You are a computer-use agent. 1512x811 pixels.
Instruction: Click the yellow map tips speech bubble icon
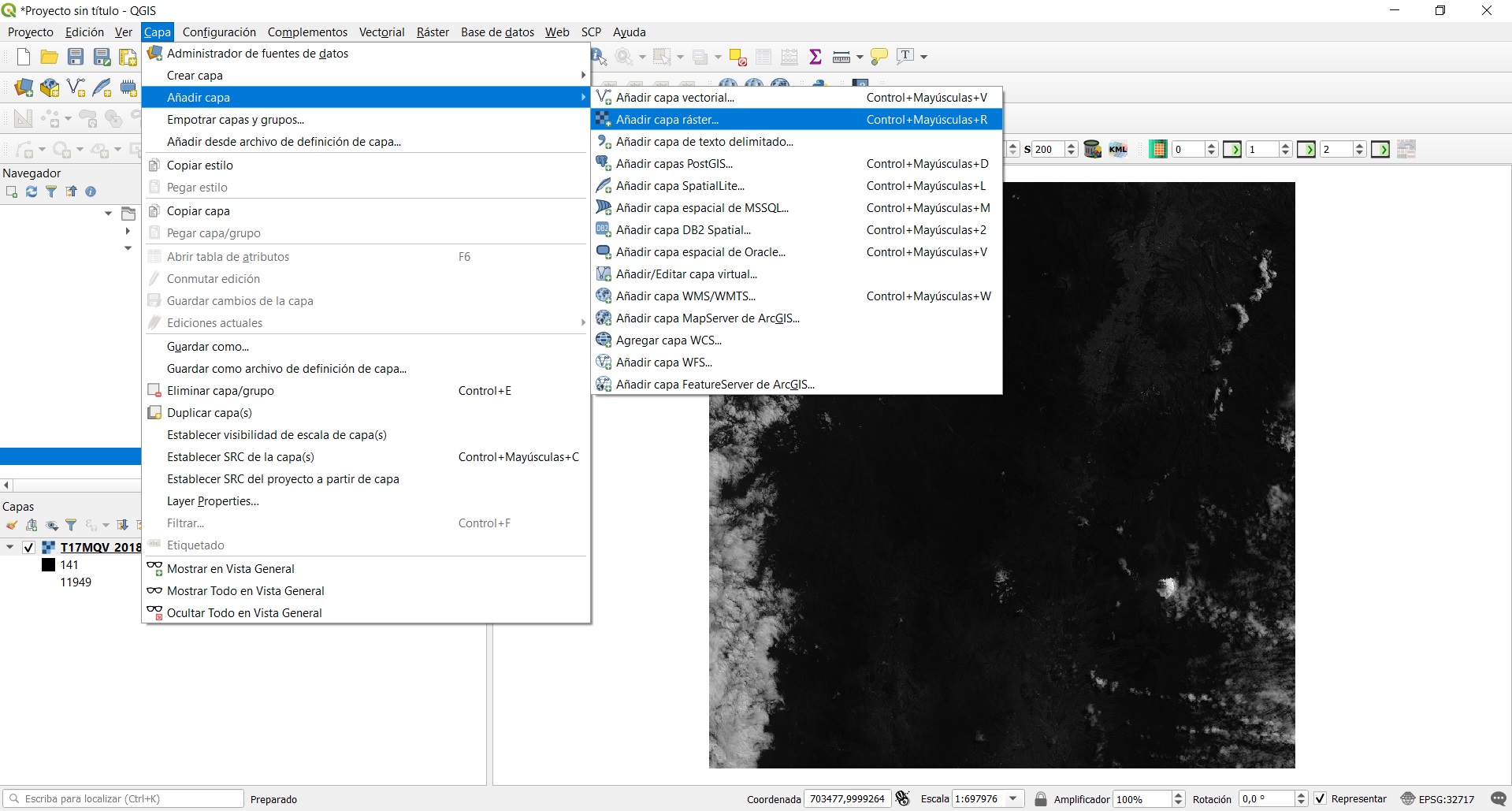click(x=879, y=57)
